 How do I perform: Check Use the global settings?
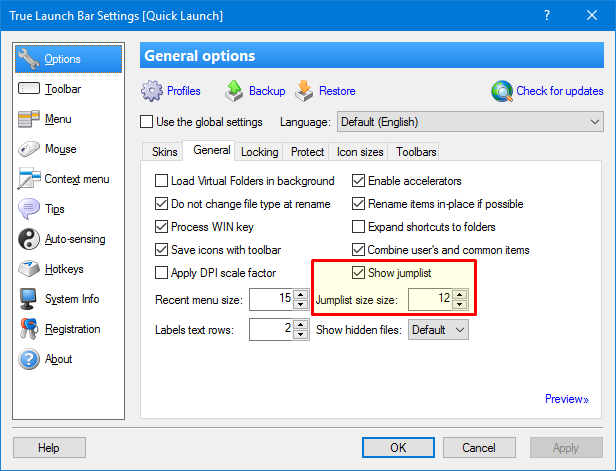tap(148, 122)
